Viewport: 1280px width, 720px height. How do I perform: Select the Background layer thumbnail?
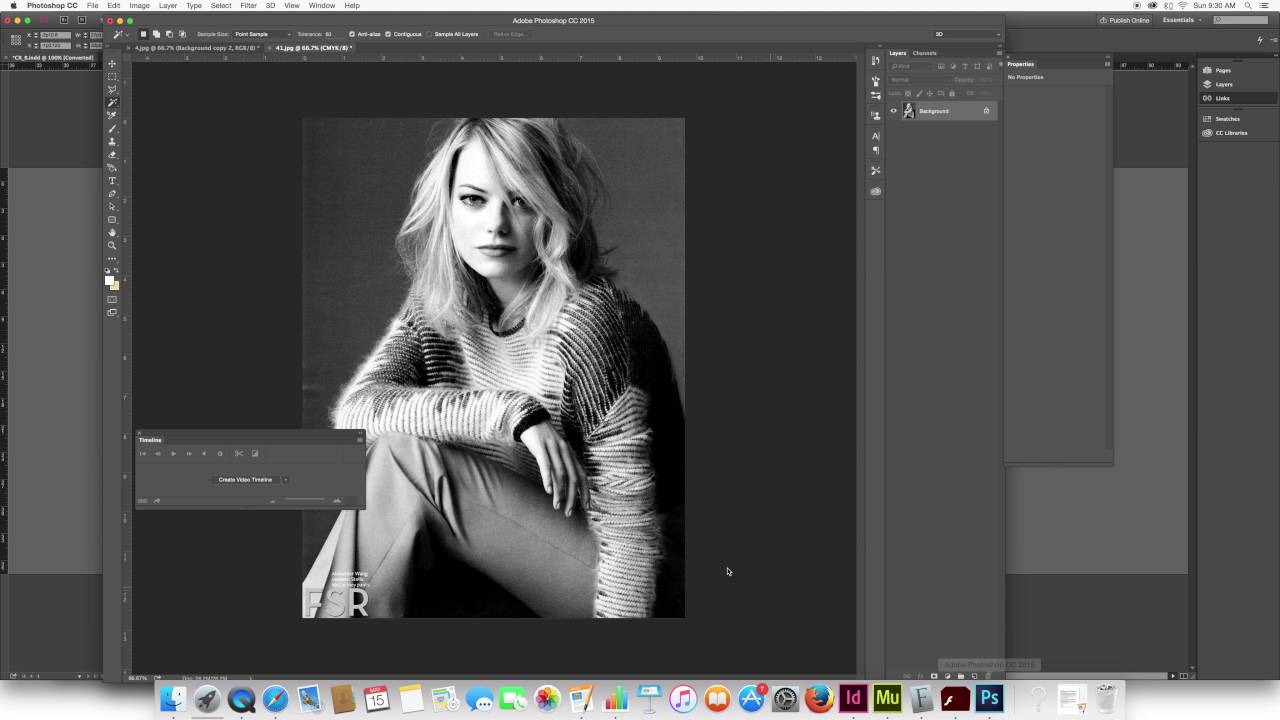(x=908, y=111)
